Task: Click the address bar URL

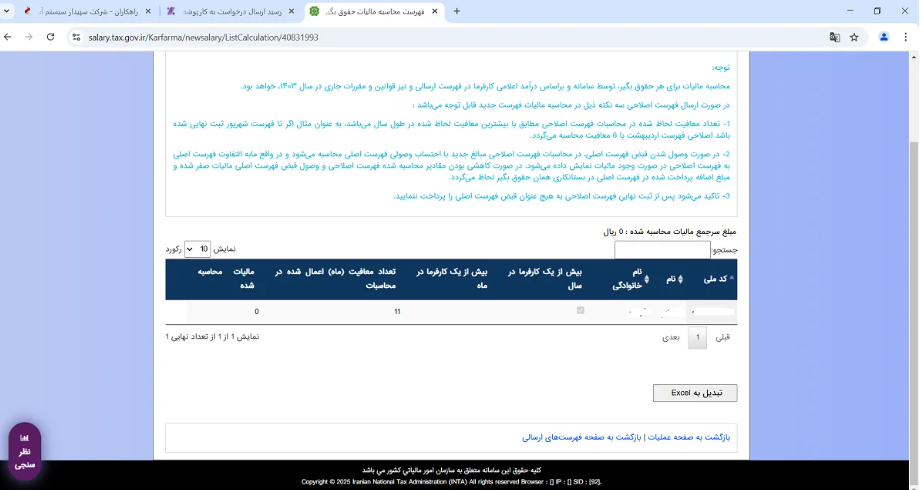Action: (x=203, y=38)
